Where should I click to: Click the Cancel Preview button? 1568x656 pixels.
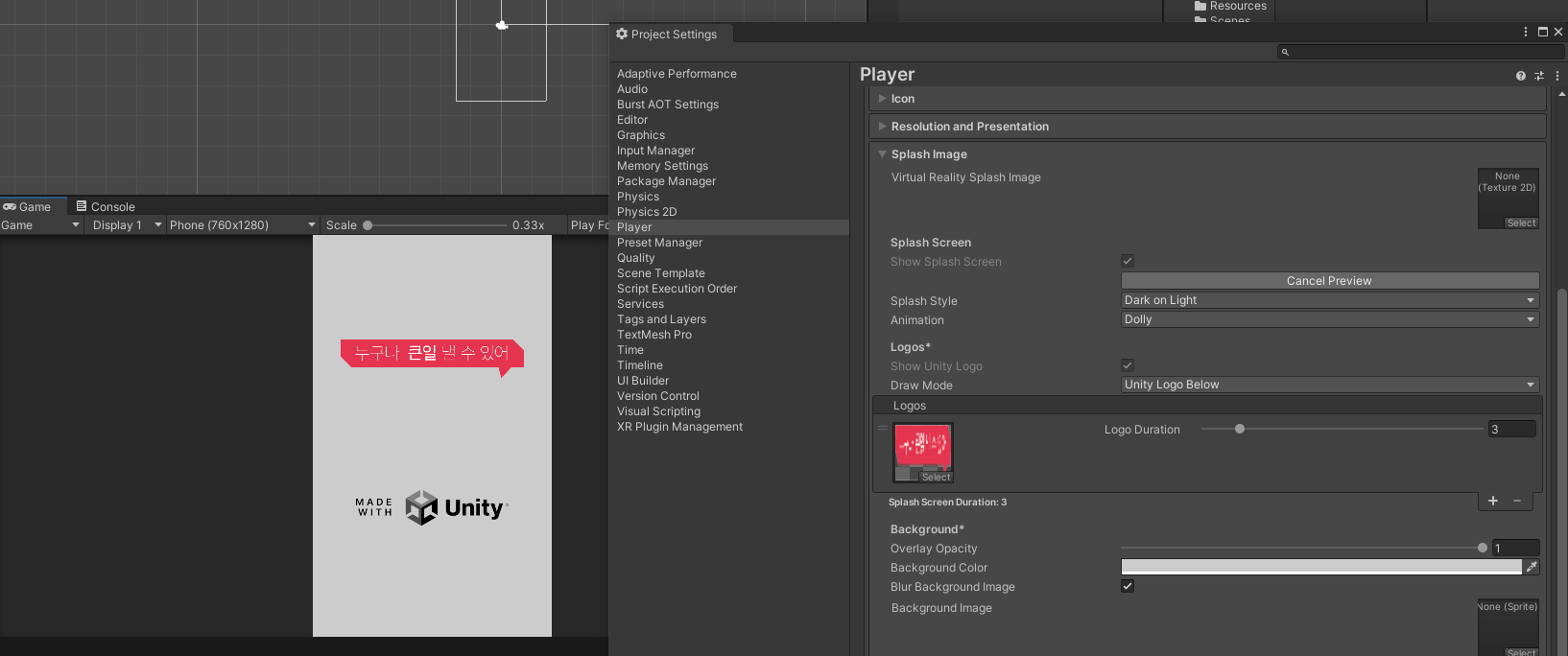pyautogui.click(x=1330, y=281)
